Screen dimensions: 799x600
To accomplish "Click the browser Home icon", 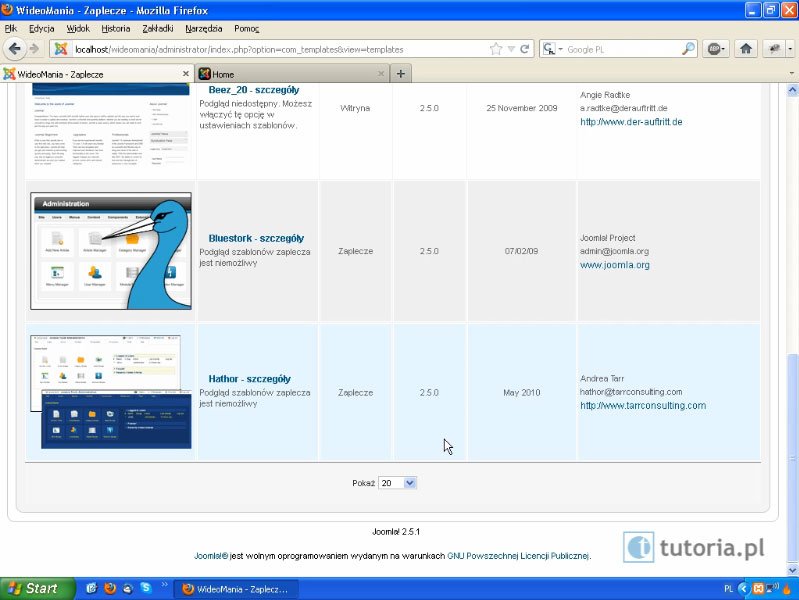I will tap(745, 48).
